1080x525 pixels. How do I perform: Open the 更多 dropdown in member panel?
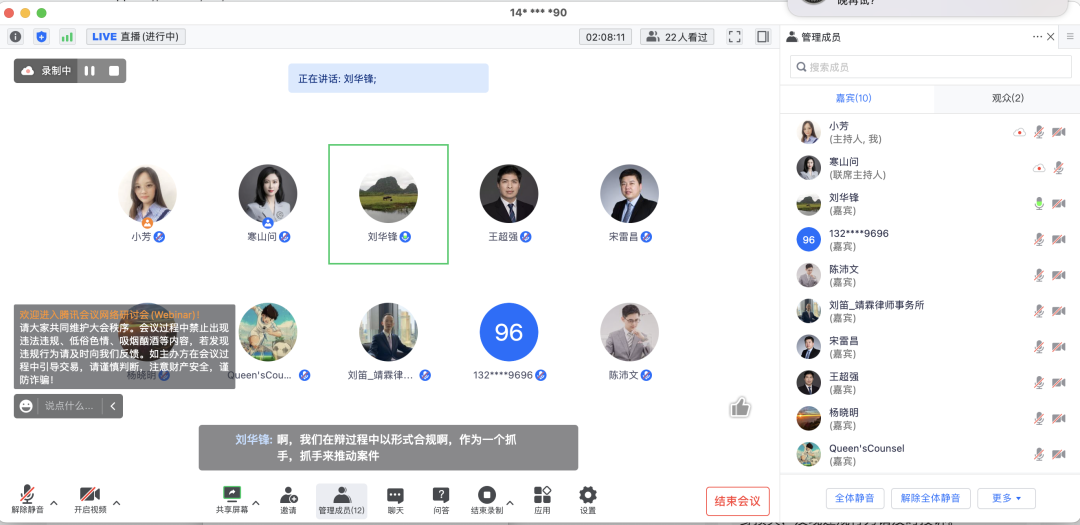[1006, 498]
